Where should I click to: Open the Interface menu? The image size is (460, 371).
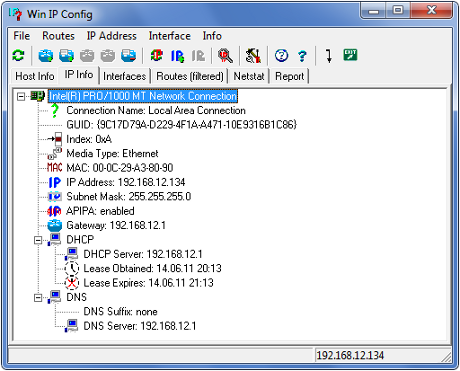(170, 36)
